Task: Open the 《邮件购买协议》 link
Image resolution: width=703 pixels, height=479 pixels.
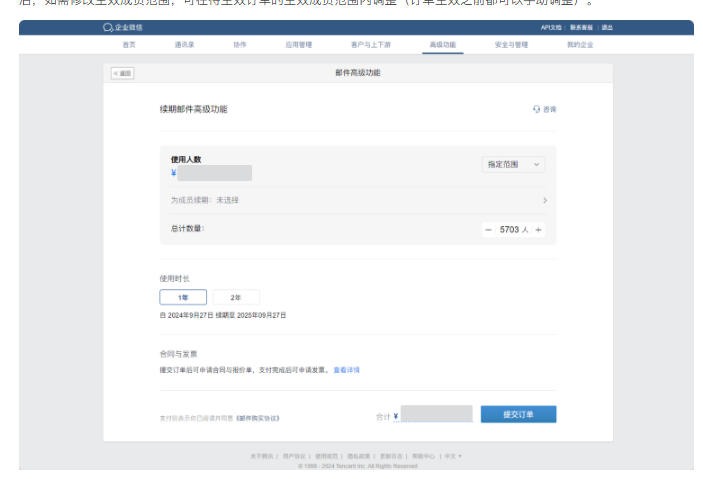Action: (x=258, y=417)
